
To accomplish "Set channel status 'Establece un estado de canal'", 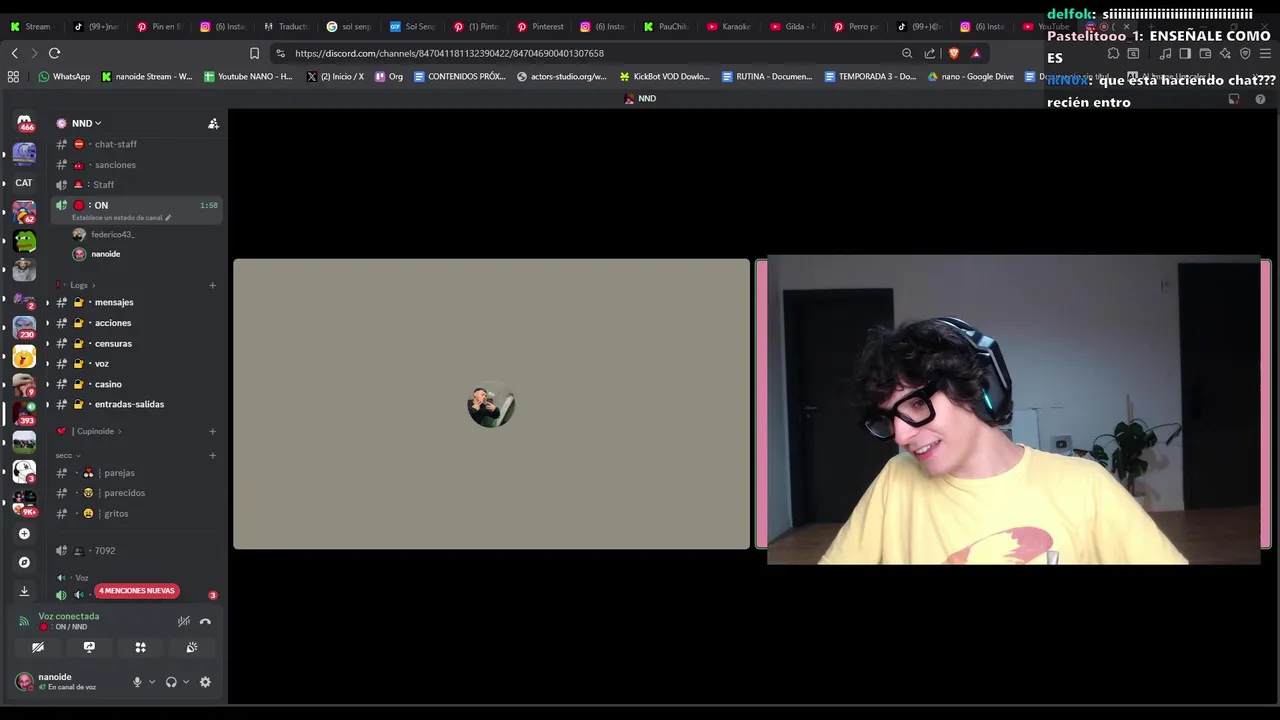I will click(x=121, y=217).
